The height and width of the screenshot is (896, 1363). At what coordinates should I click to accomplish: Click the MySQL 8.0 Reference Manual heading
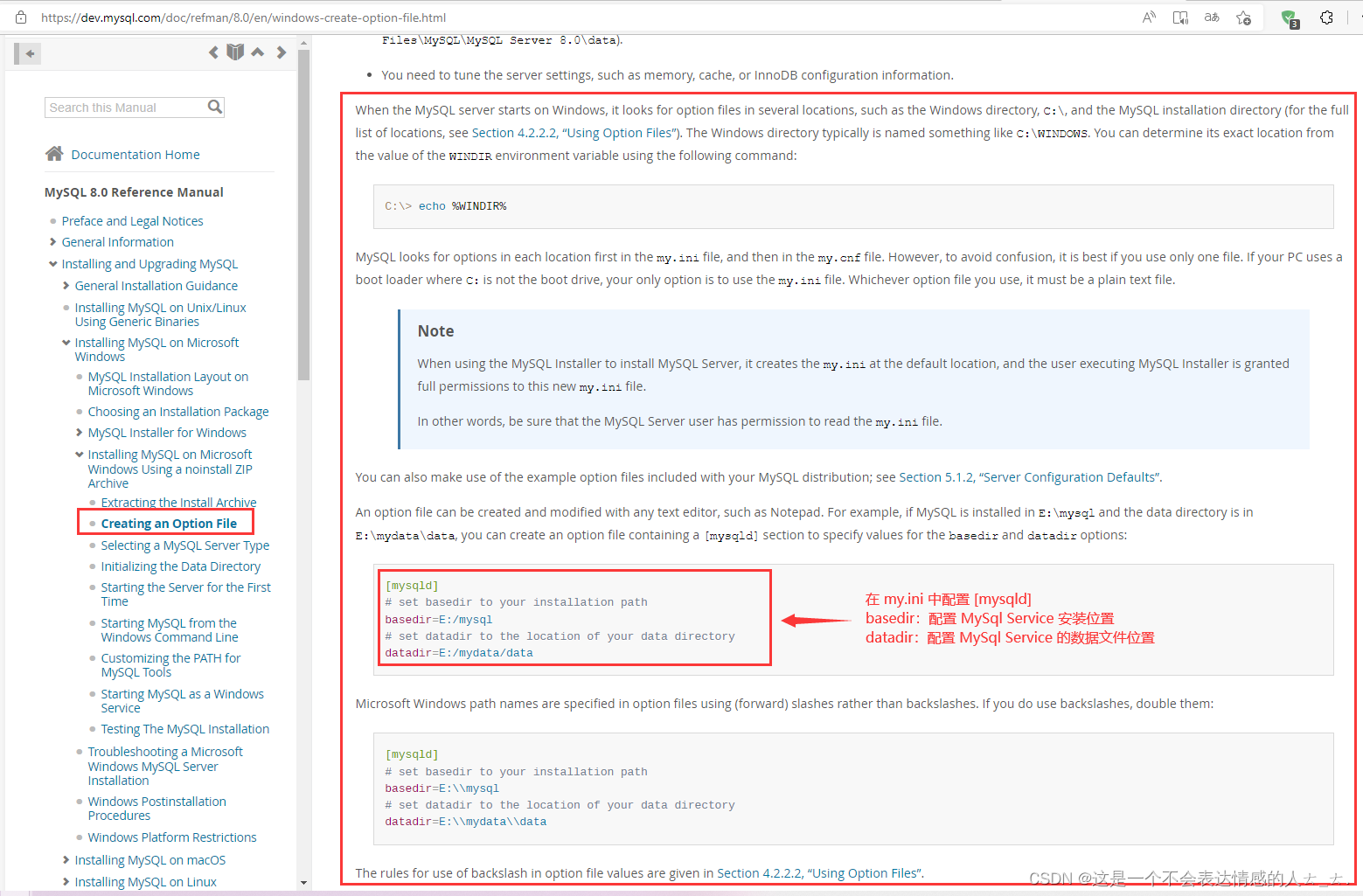click(134, 192)
